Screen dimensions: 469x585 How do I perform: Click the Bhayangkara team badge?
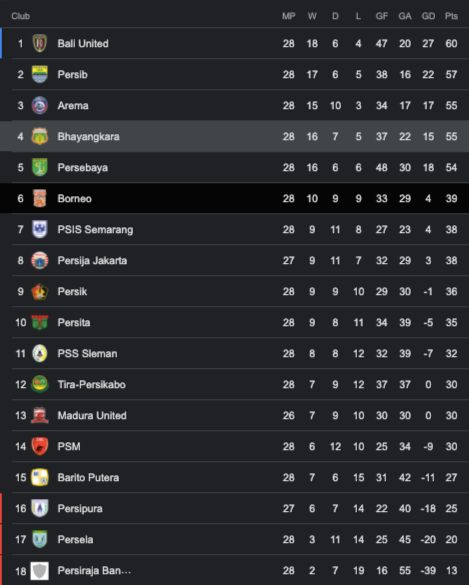click(40, 136)
